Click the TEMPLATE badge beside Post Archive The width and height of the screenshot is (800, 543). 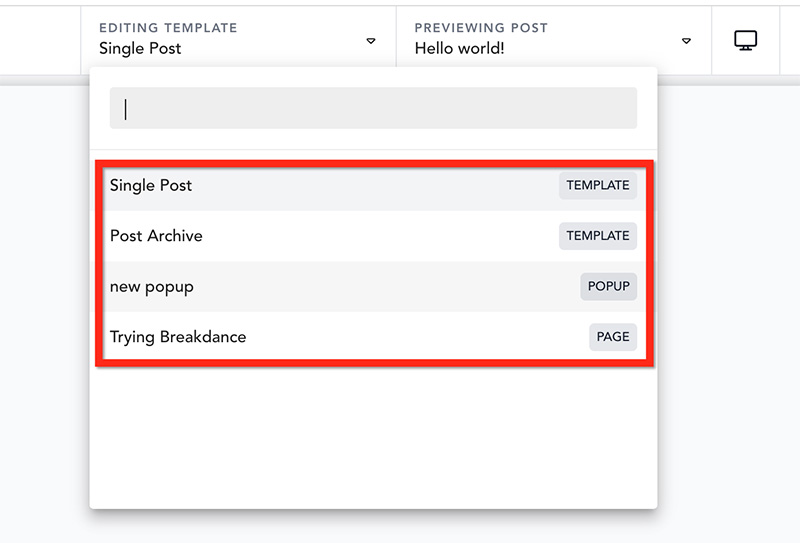(x=597, y=236)
